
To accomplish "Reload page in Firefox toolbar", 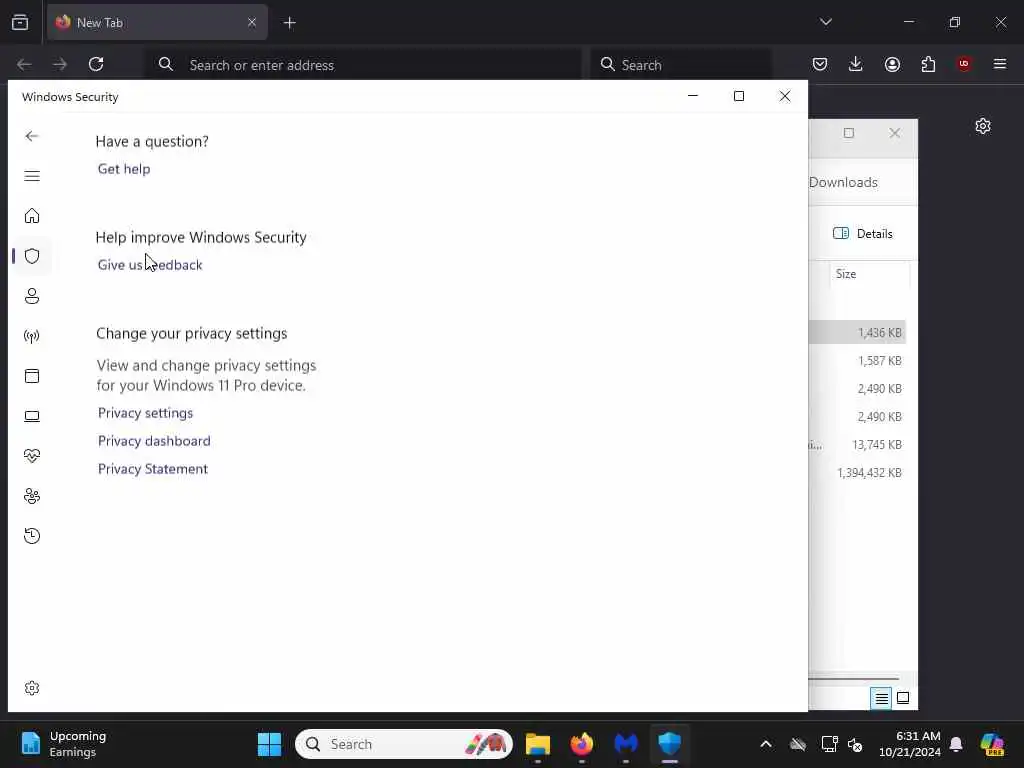I will pyautogui.click(x=96, y=64).
